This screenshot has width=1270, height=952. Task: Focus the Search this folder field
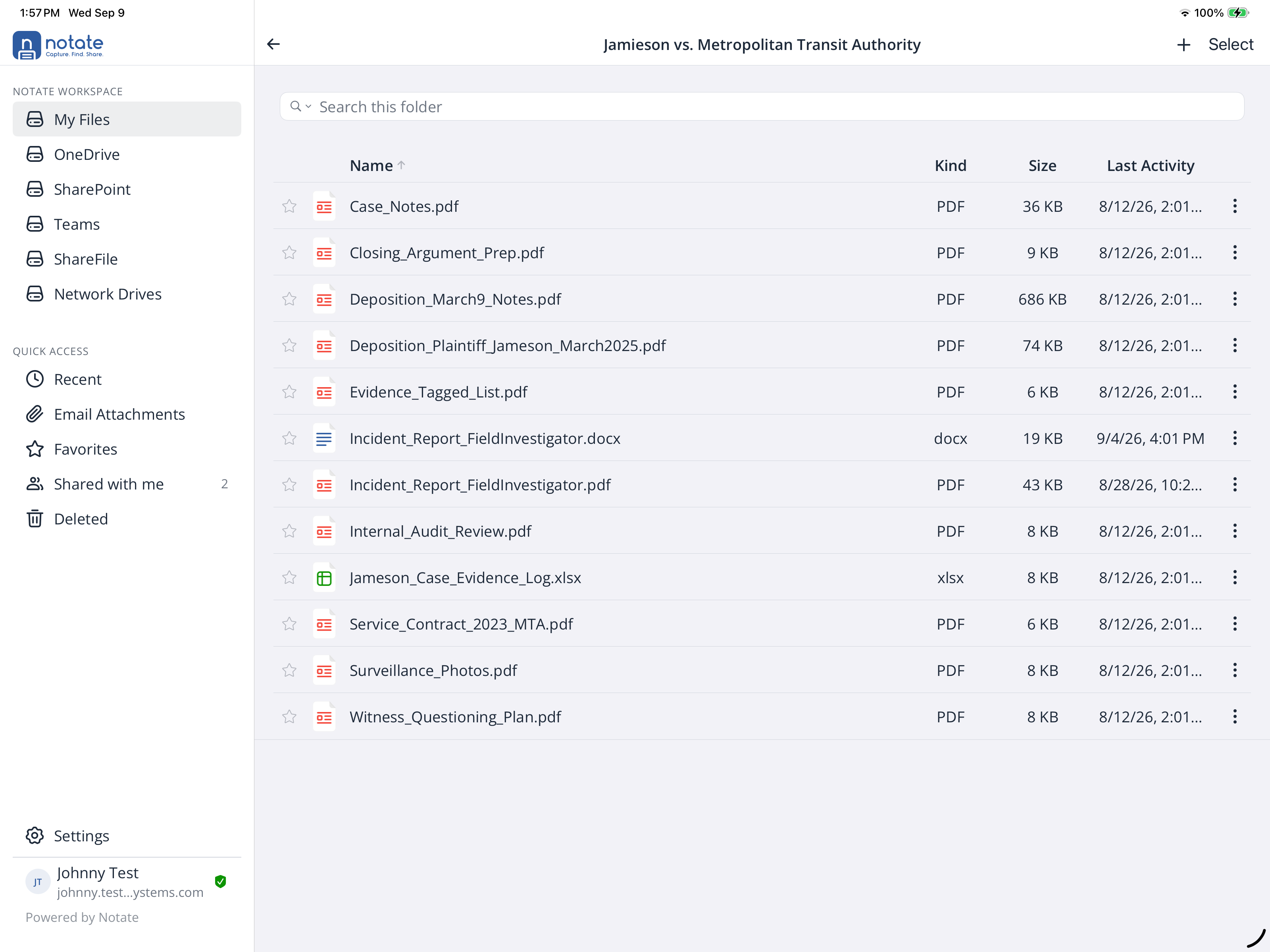762,106
